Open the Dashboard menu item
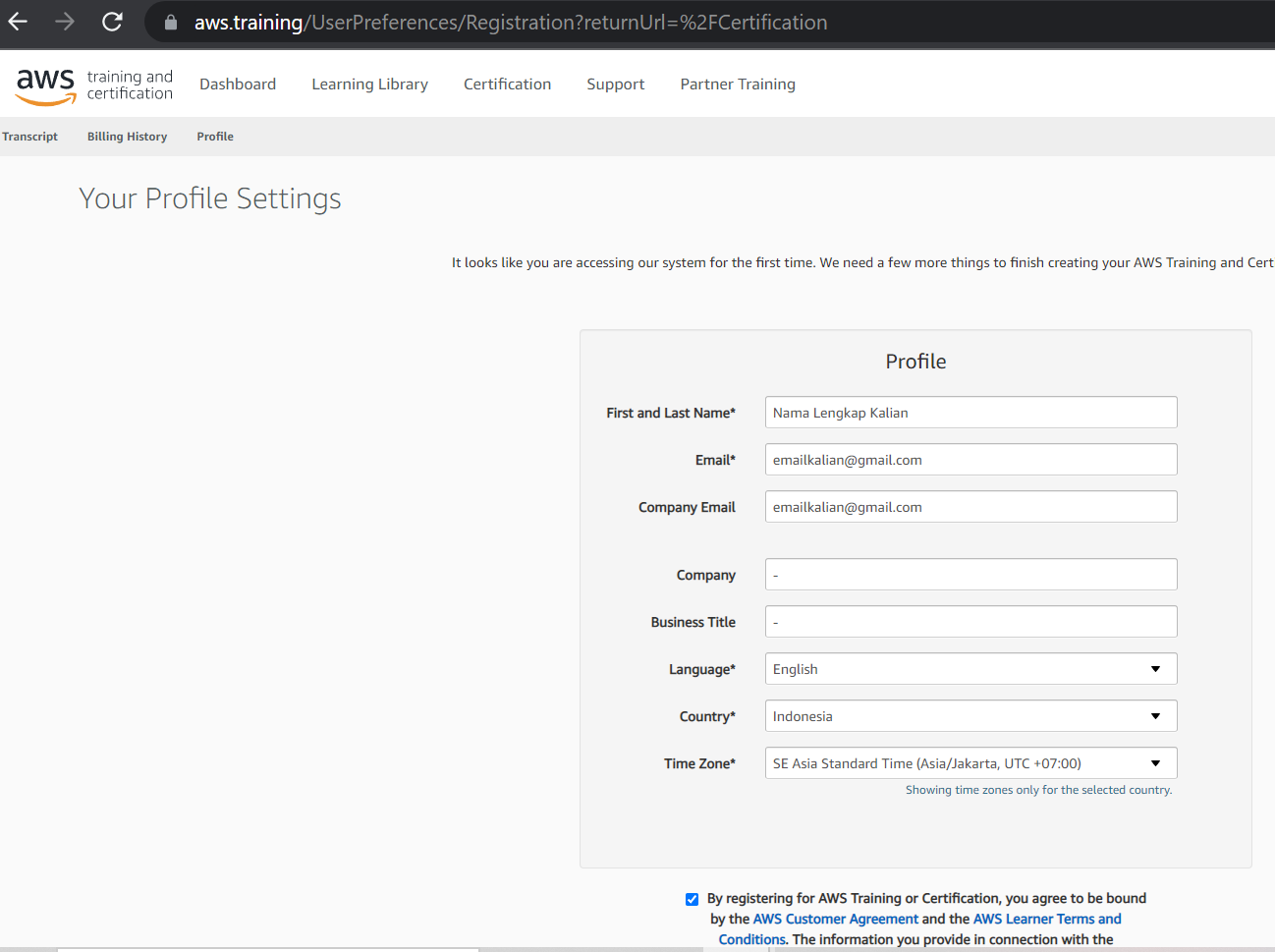 (x=238, y=84)
